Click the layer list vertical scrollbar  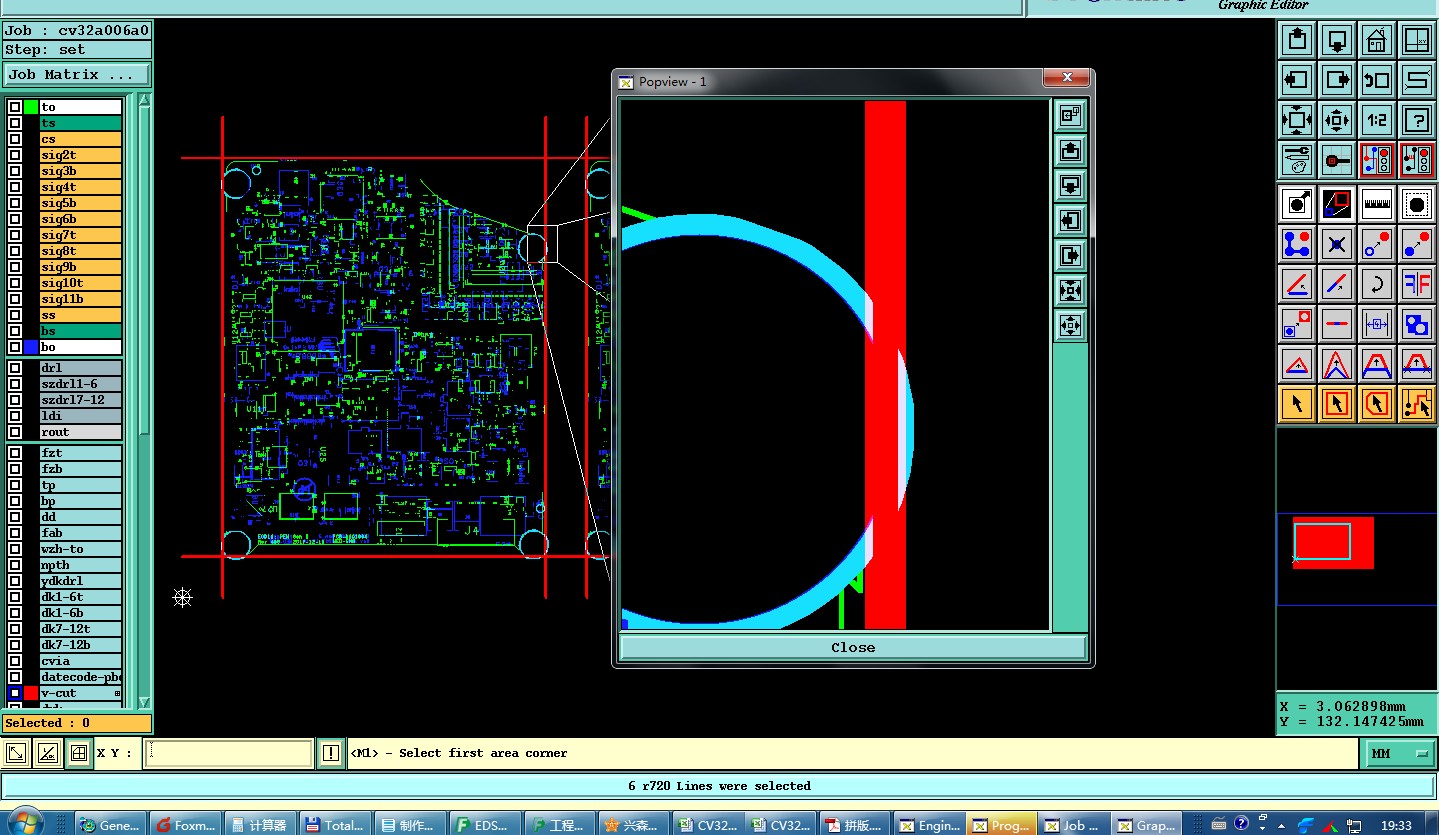pos(145,400)
